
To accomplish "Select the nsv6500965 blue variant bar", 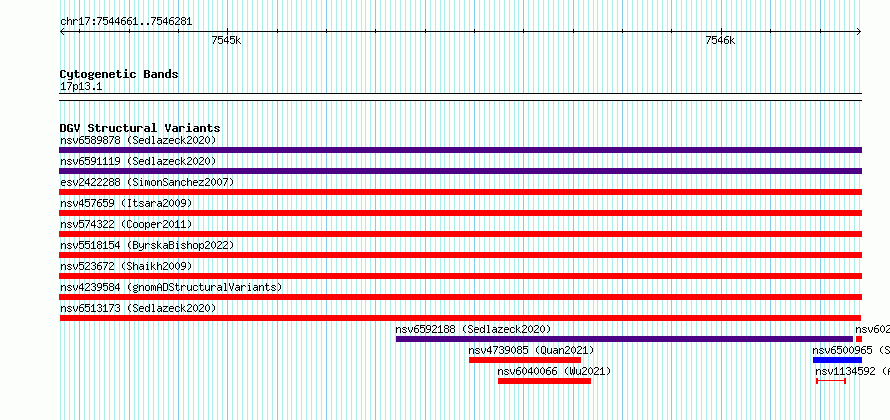I will pyautogui.click(x=837, y=360).
